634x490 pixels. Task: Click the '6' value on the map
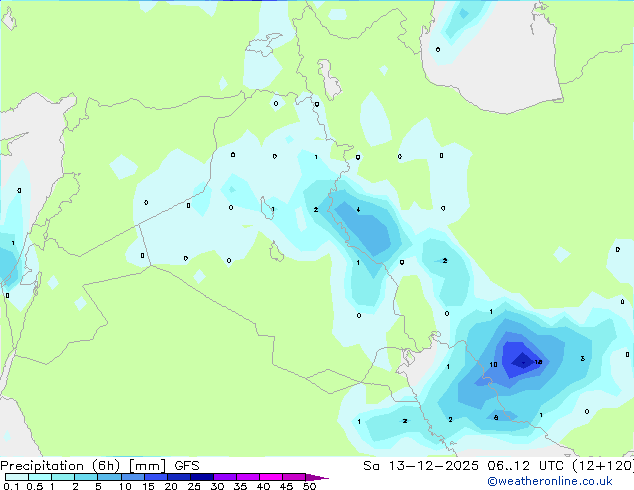496,418
